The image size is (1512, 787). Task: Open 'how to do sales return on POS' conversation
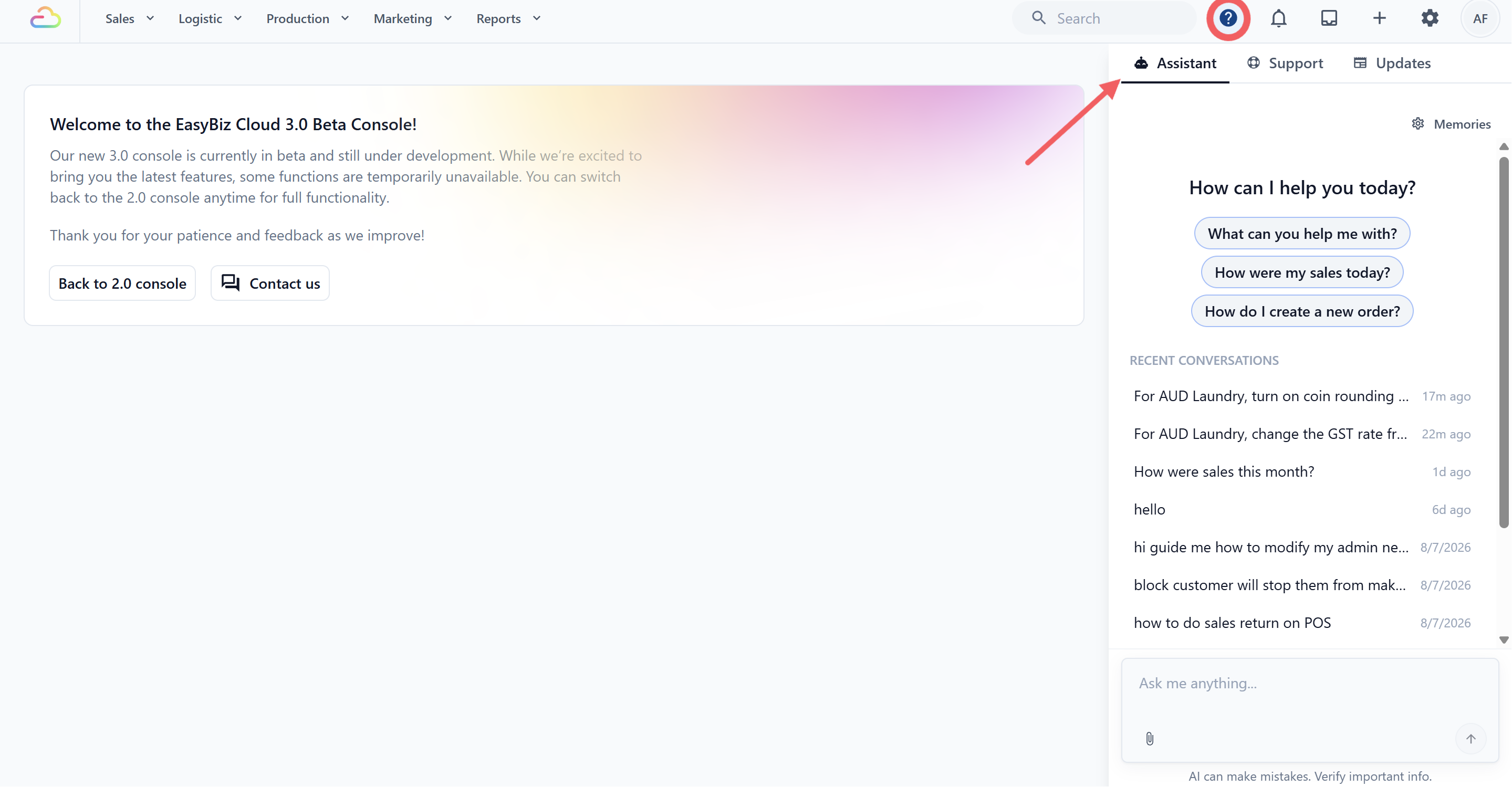click(x=1302, y=623)
